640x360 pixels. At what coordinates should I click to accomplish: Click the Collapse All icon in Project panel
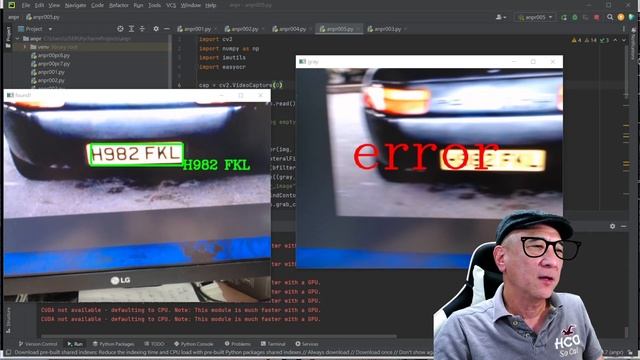142,29
